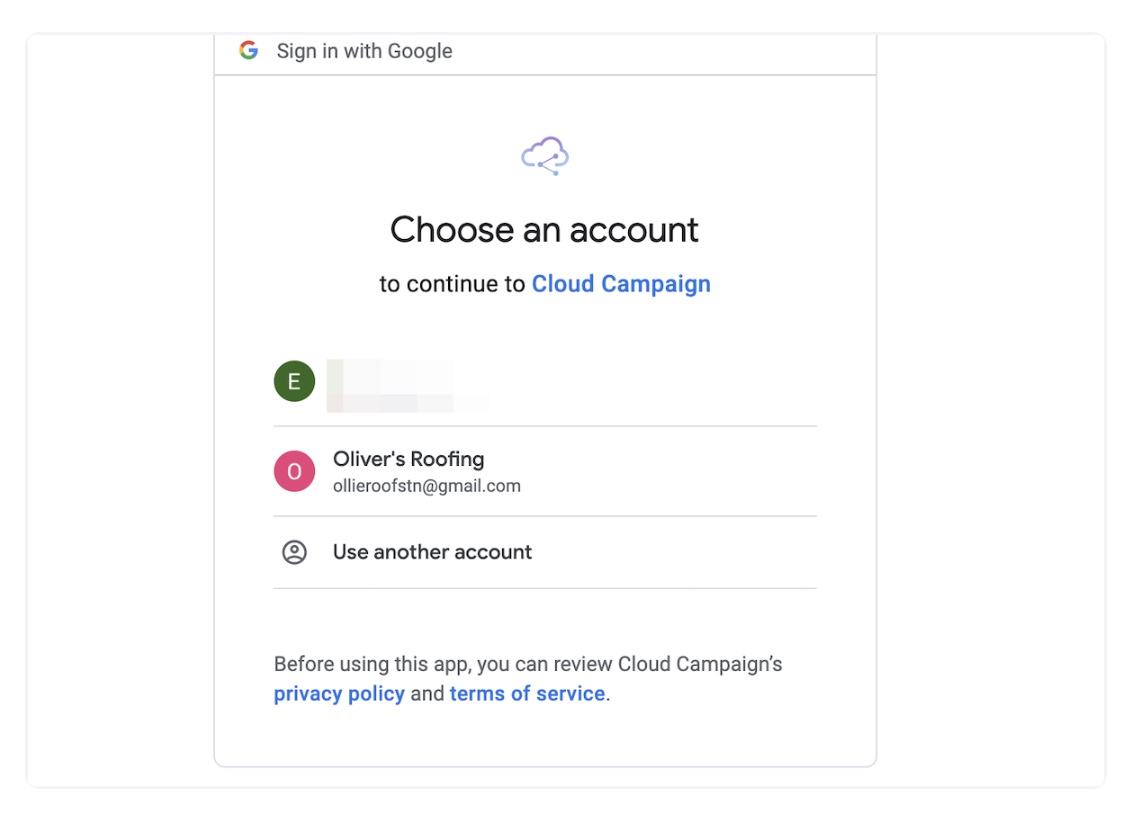Click the Sign in with Google header text
Viewport: 1126px width, 824px height.
364,51
